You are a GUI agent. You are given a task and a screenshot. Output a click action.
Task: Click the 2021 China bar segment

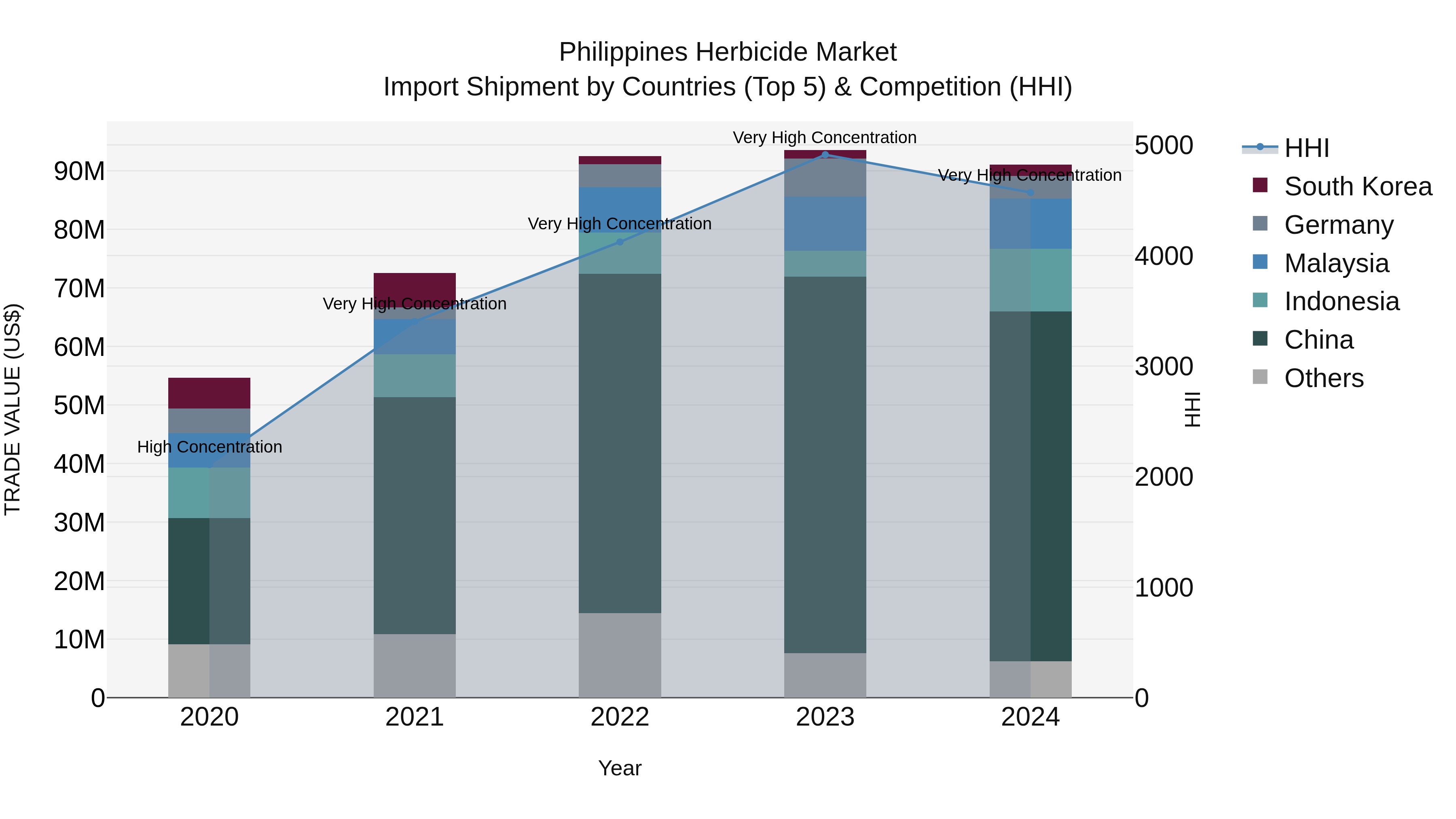coord(415,516)
